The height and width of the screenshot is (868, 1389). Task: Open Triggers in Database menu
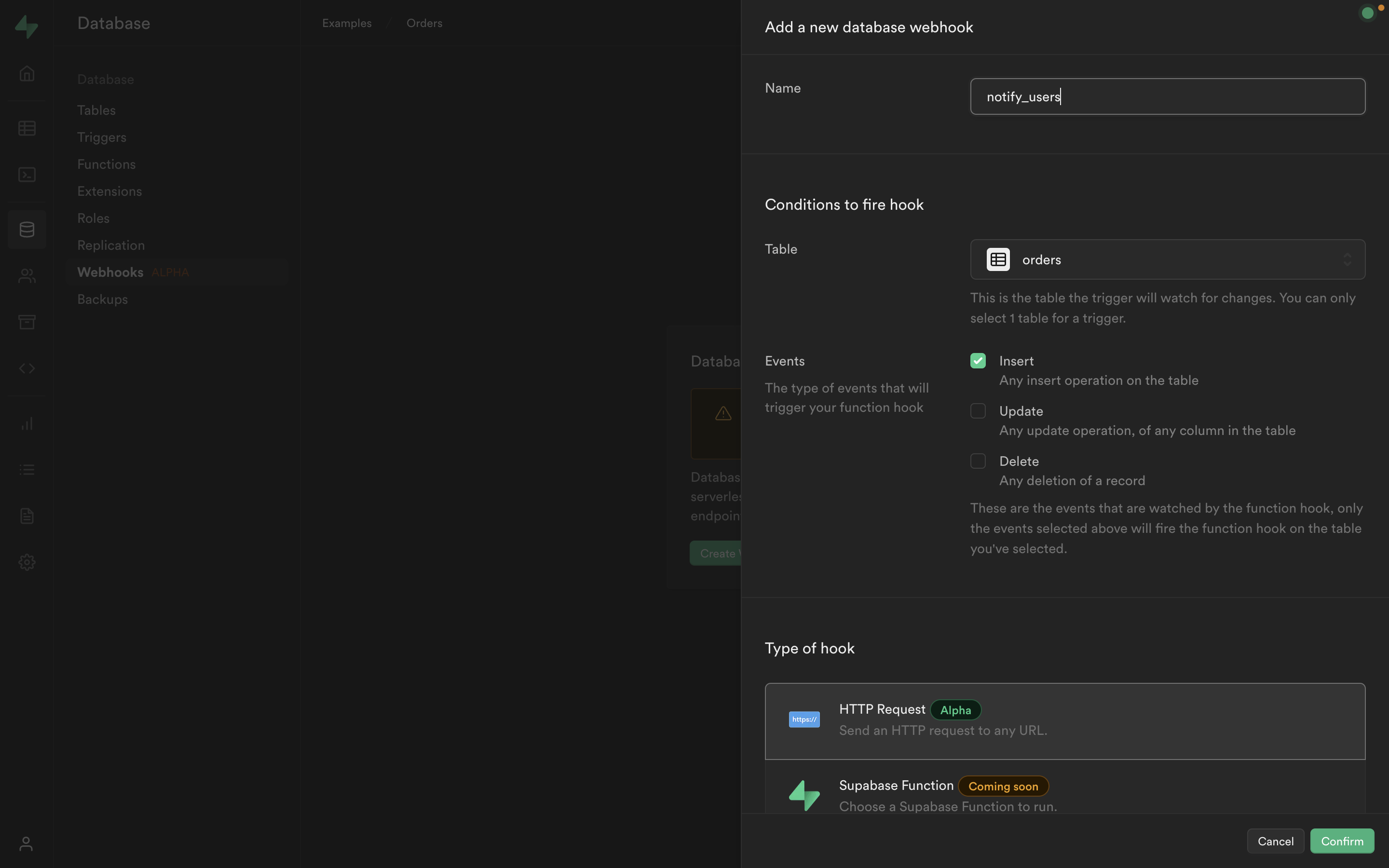tap(102, 137)
